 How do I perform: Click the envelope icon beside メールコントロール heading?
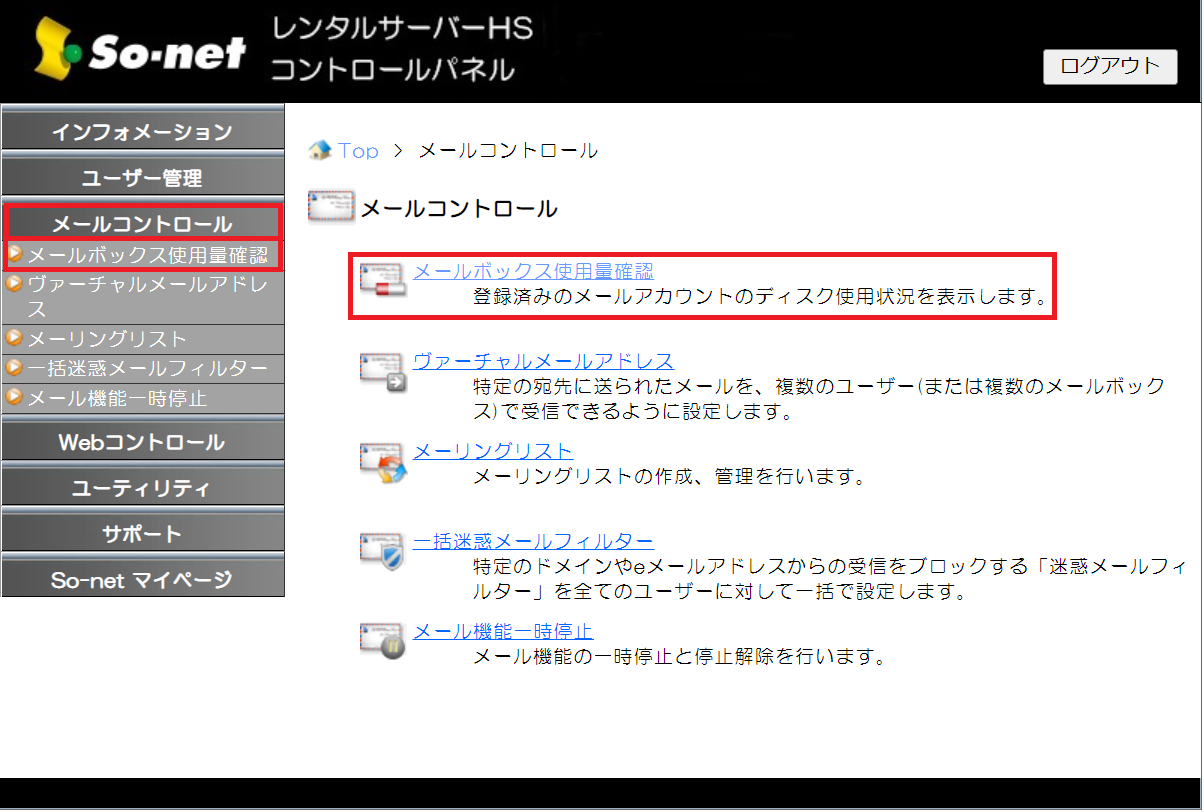click(x=330, y=208)
